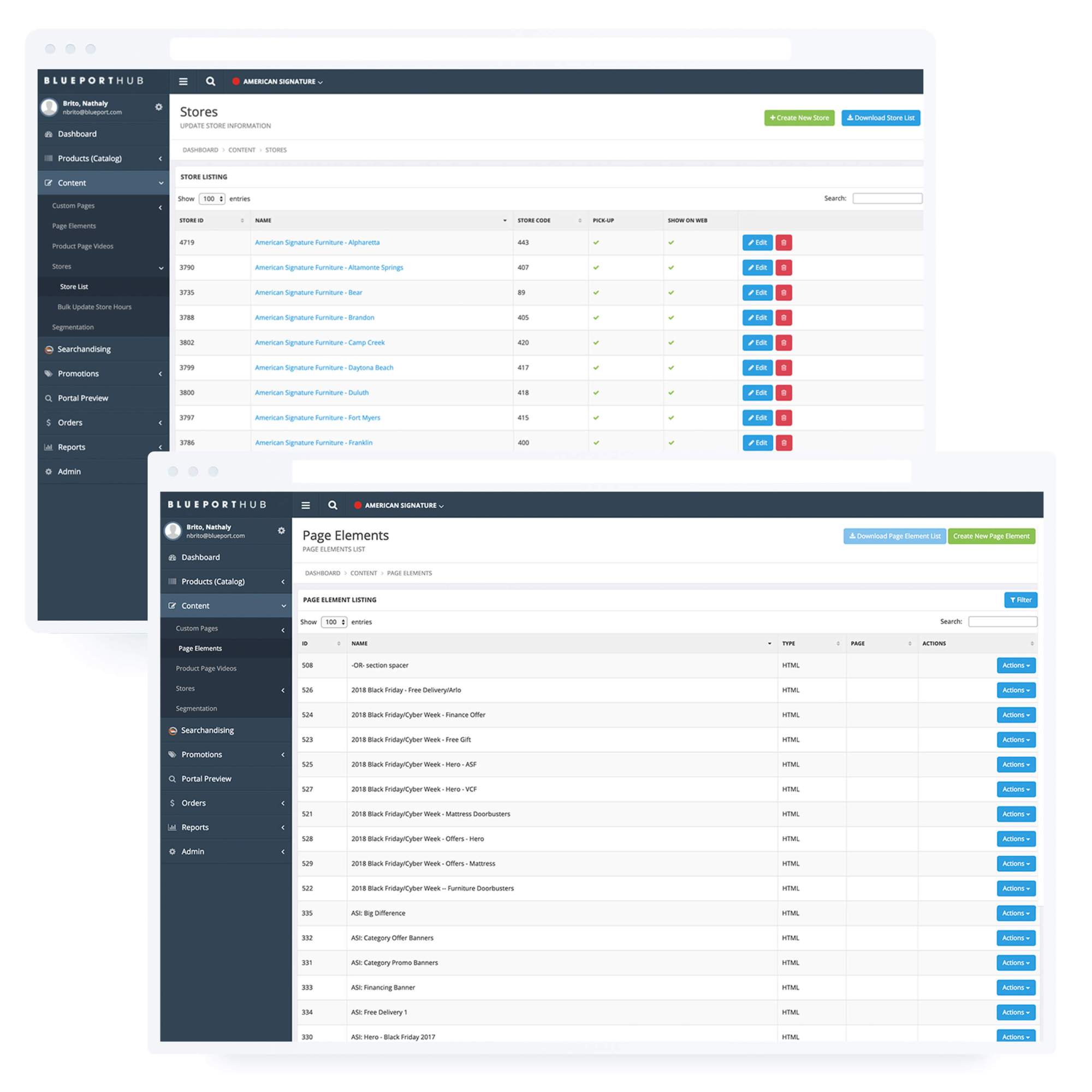Open Searchandising in Stores window sidebar
Screen dimensions: 1092x1092
[103, 349]
